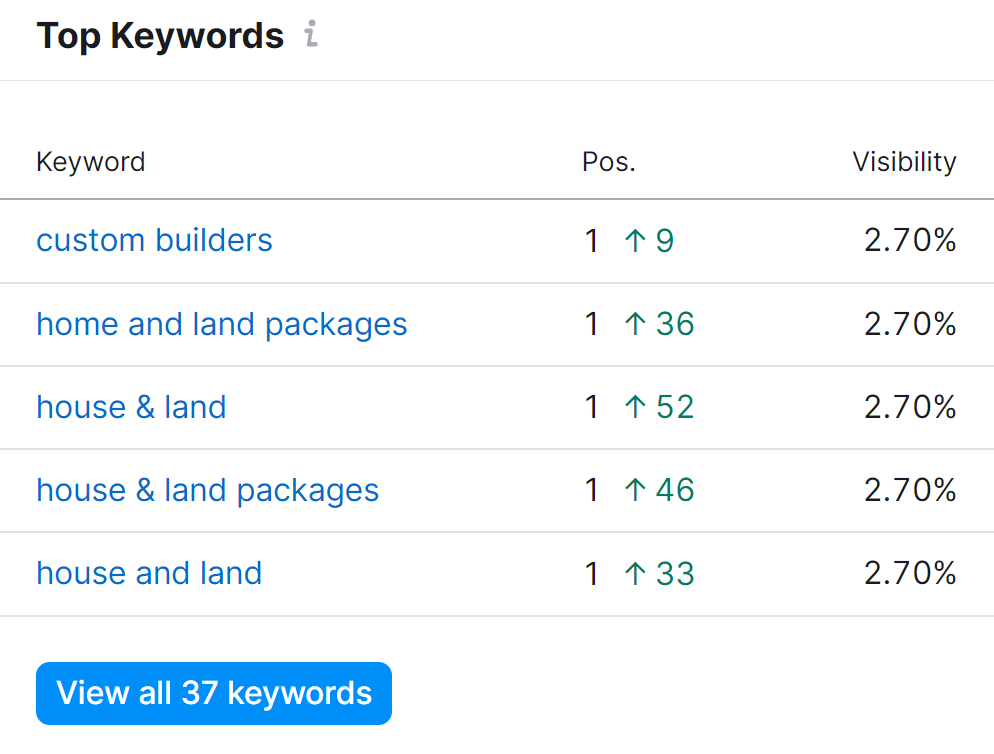
Task: Open the custom builders keyword link
Action: click(154, 240)
